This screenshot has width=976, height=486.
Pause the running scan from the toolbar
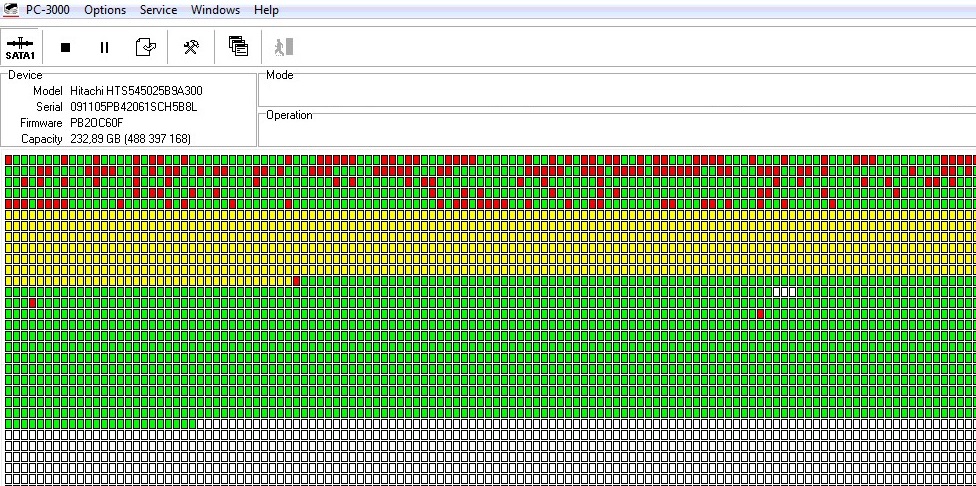(104, 47)
